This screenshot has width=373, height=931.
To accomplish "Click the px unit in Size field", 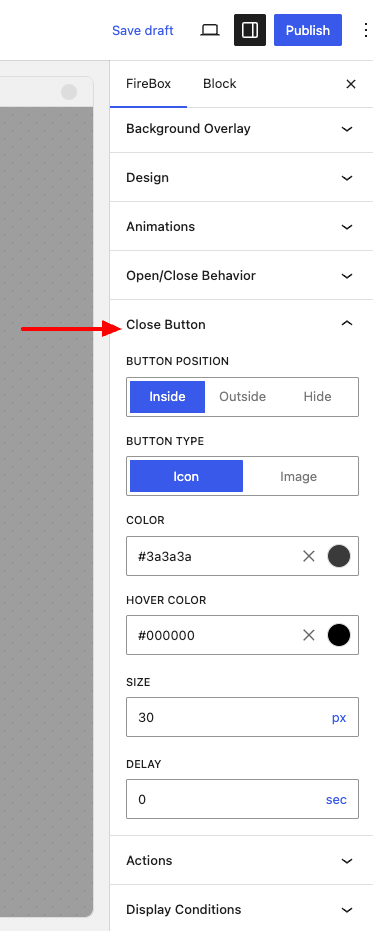I will (339, 718).
